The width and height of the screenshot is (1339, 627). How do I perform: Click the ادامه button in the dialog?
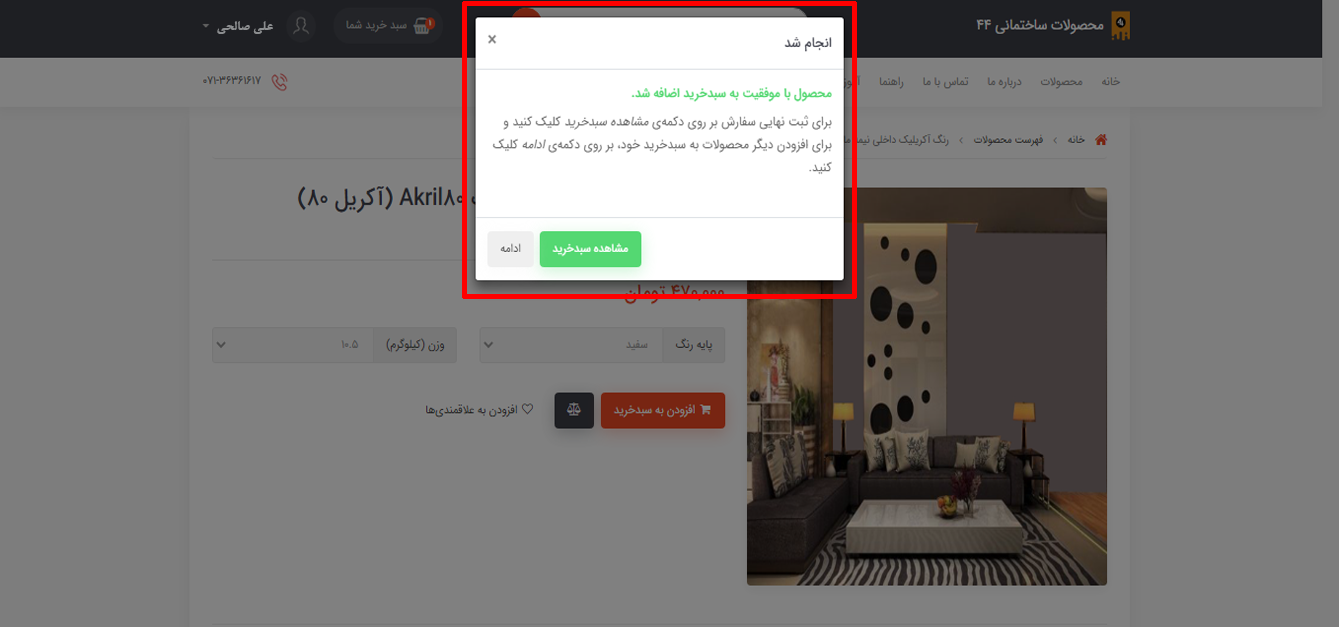click(511, 249)
